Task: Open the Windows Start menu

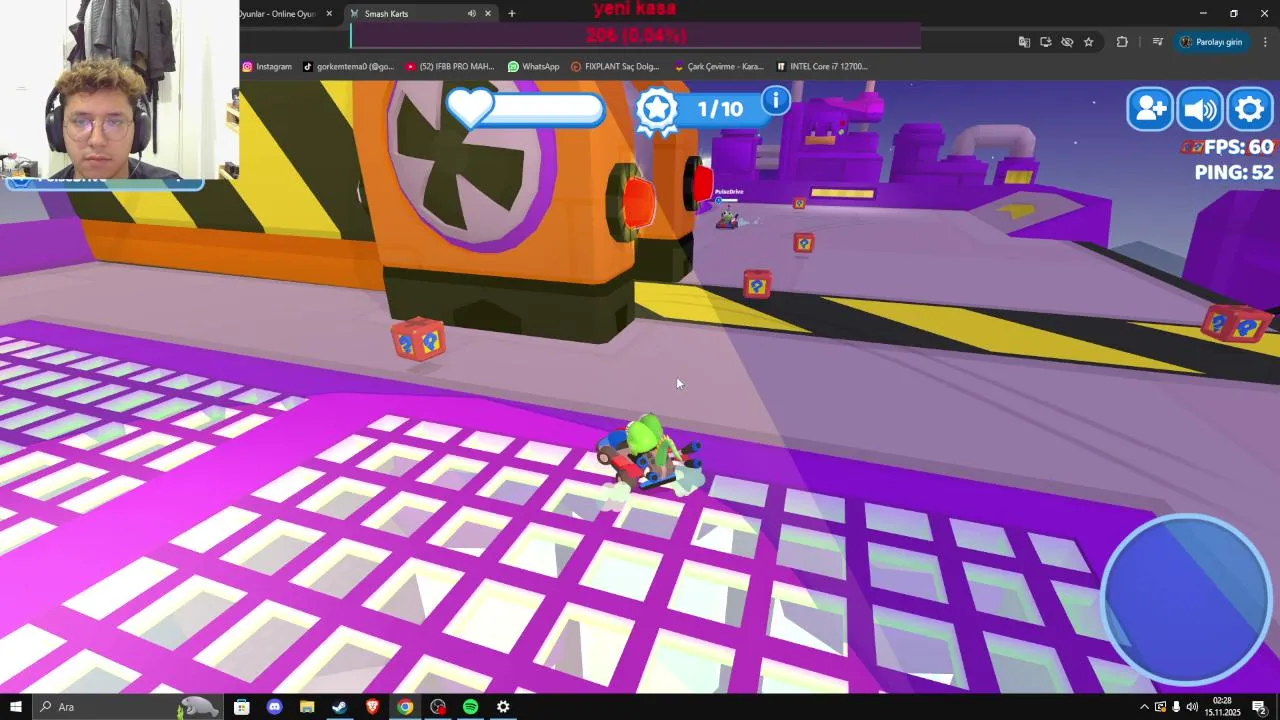Action: (15, 707)
